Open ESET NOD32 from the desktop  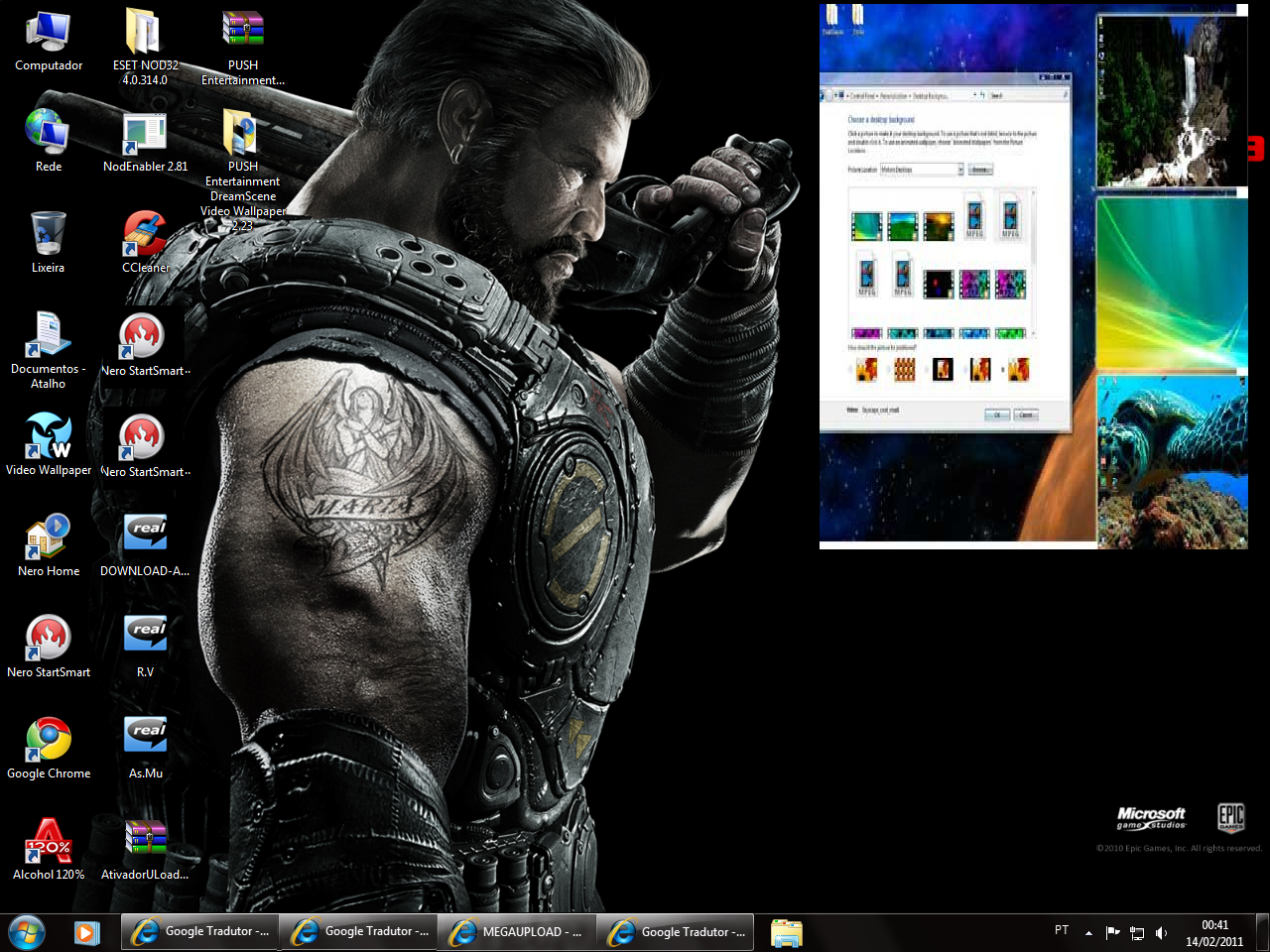point(142,32)
